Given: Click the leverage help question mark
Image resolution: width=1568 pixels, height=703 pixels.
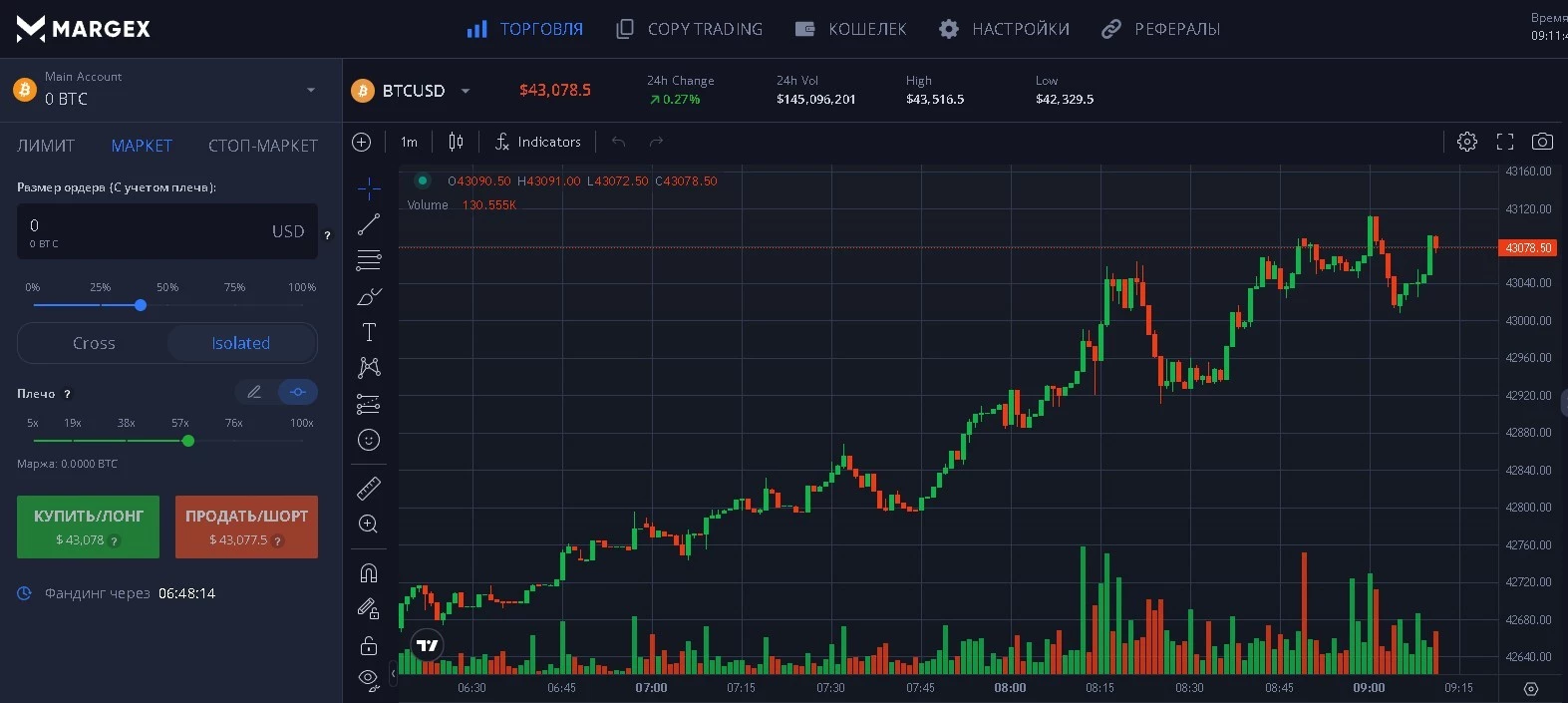Looking at the screenshot, I should click(68, 394).
